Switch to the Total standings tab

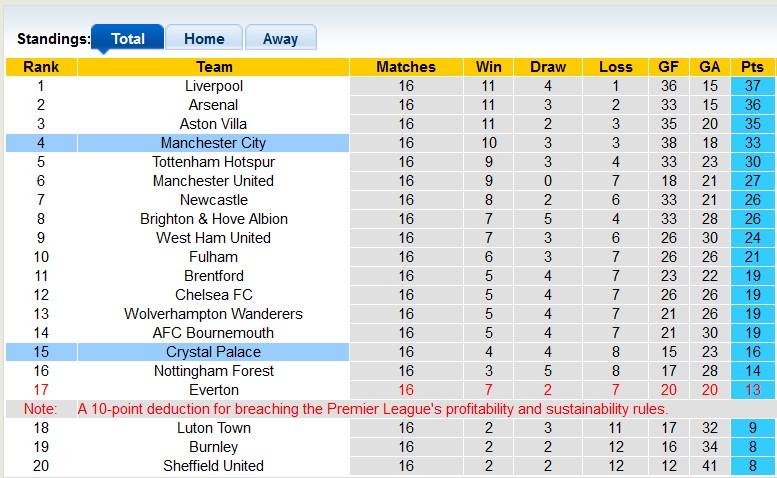(127, 39)
